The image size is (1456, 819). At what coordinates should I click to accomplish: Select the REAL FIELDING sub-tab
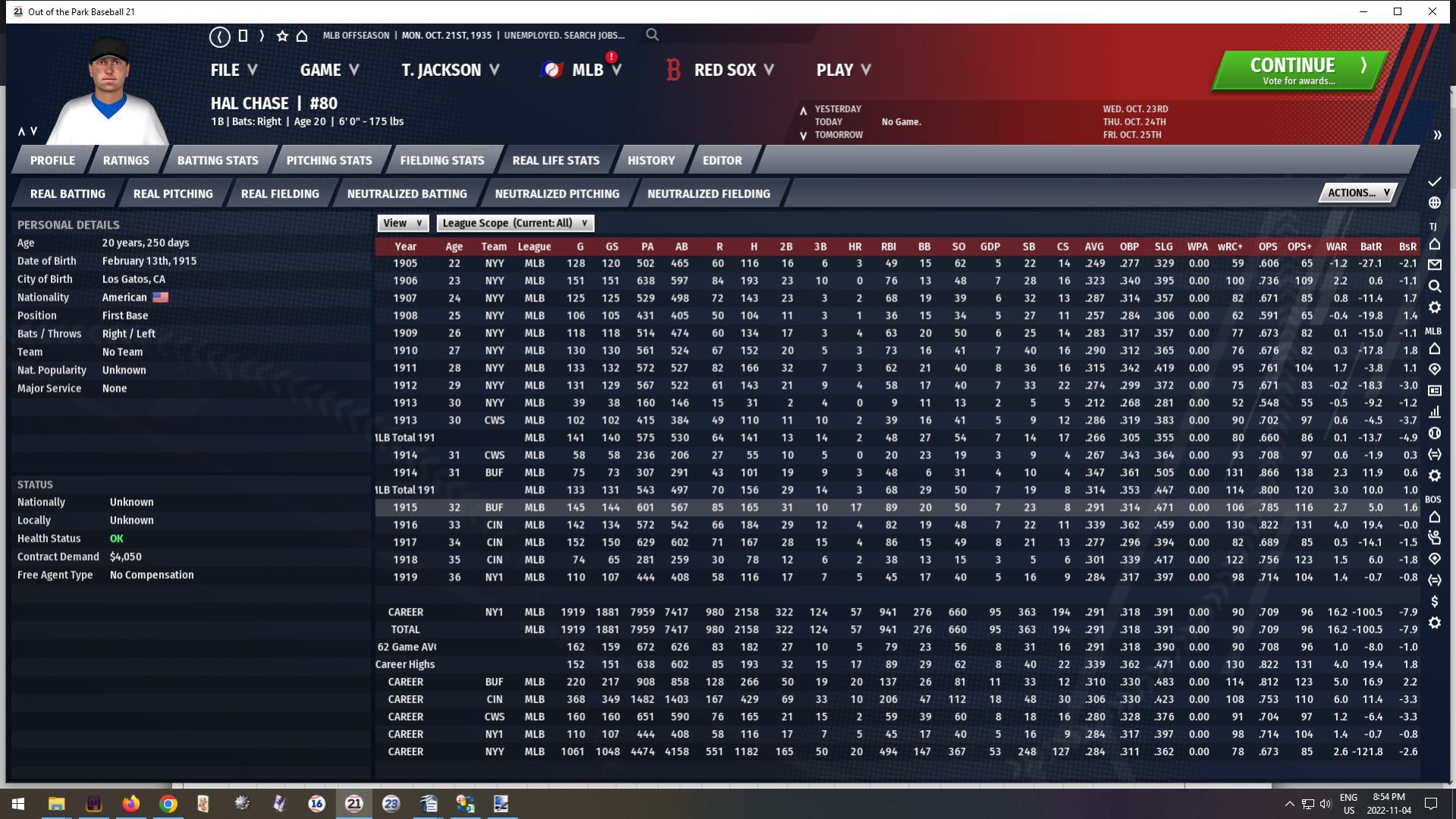(280, 194)
